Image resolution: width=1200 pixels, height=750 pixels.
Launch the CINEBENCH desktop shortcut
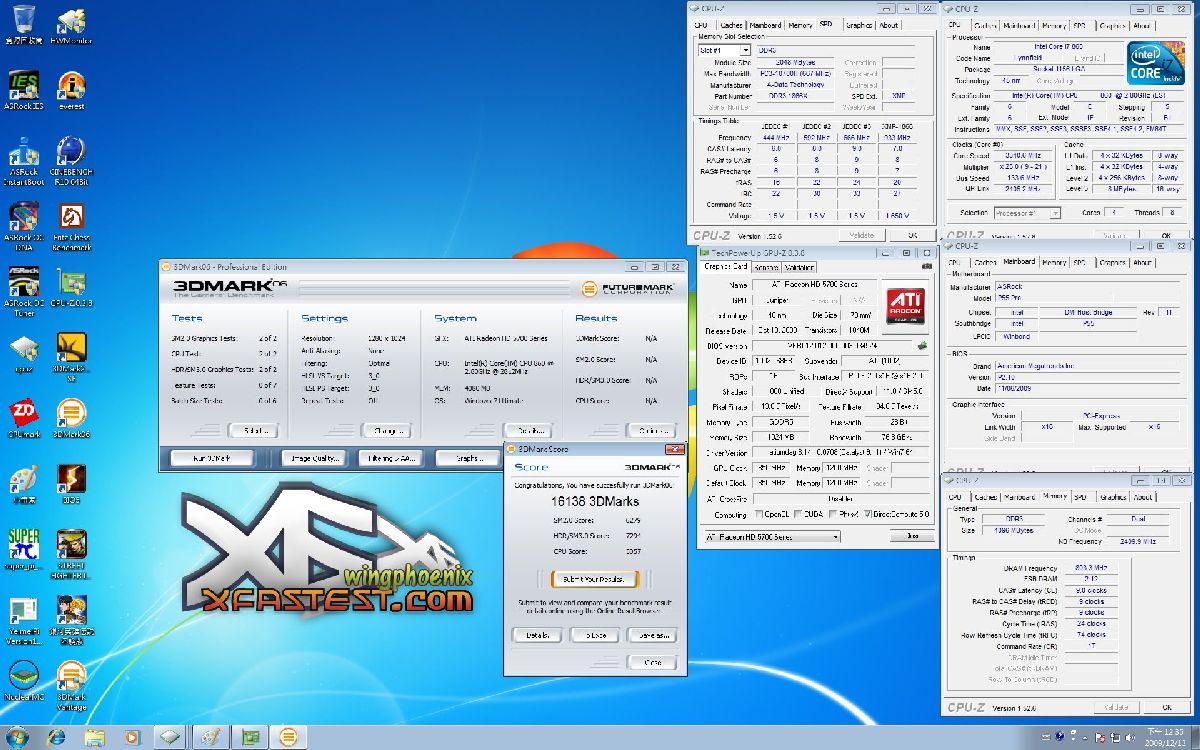[71, 160]
